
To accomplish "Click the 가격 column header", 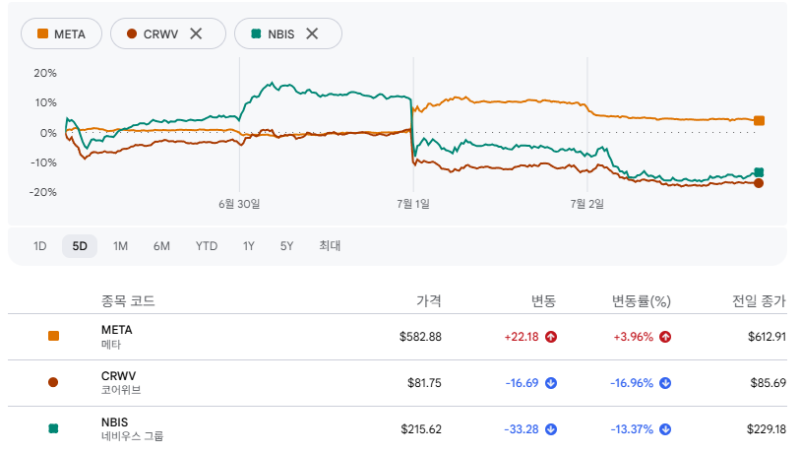I will point(429,301).
